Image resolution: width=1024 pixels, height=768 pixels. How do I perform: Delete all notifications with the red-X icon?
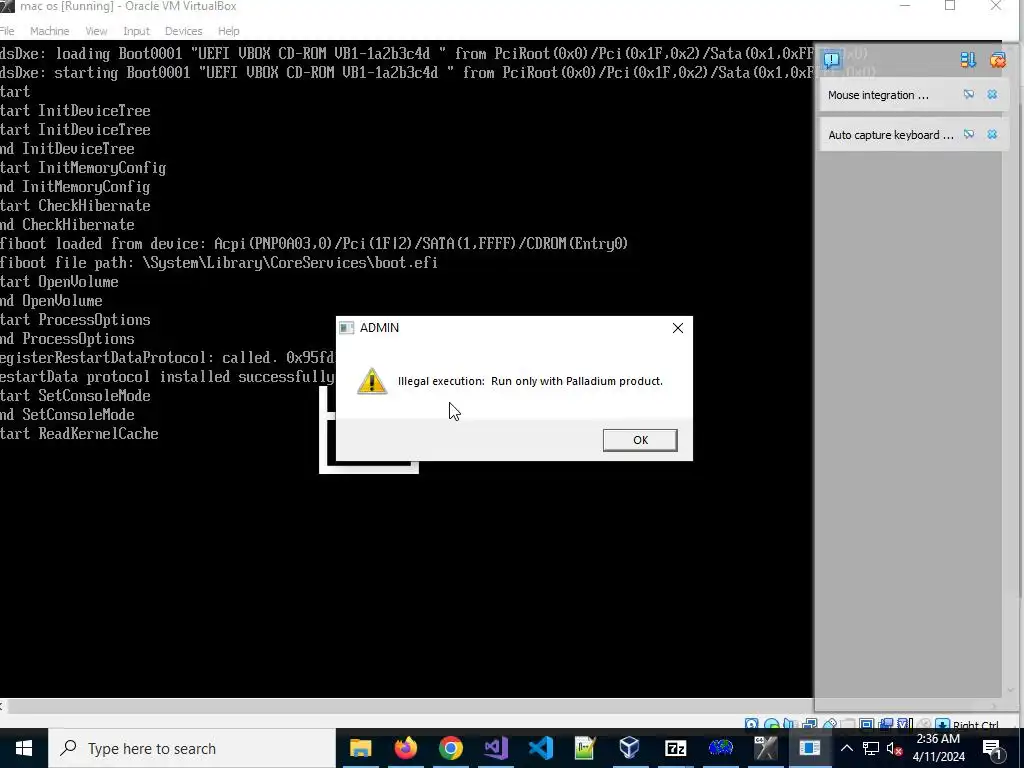click(997, 60)
